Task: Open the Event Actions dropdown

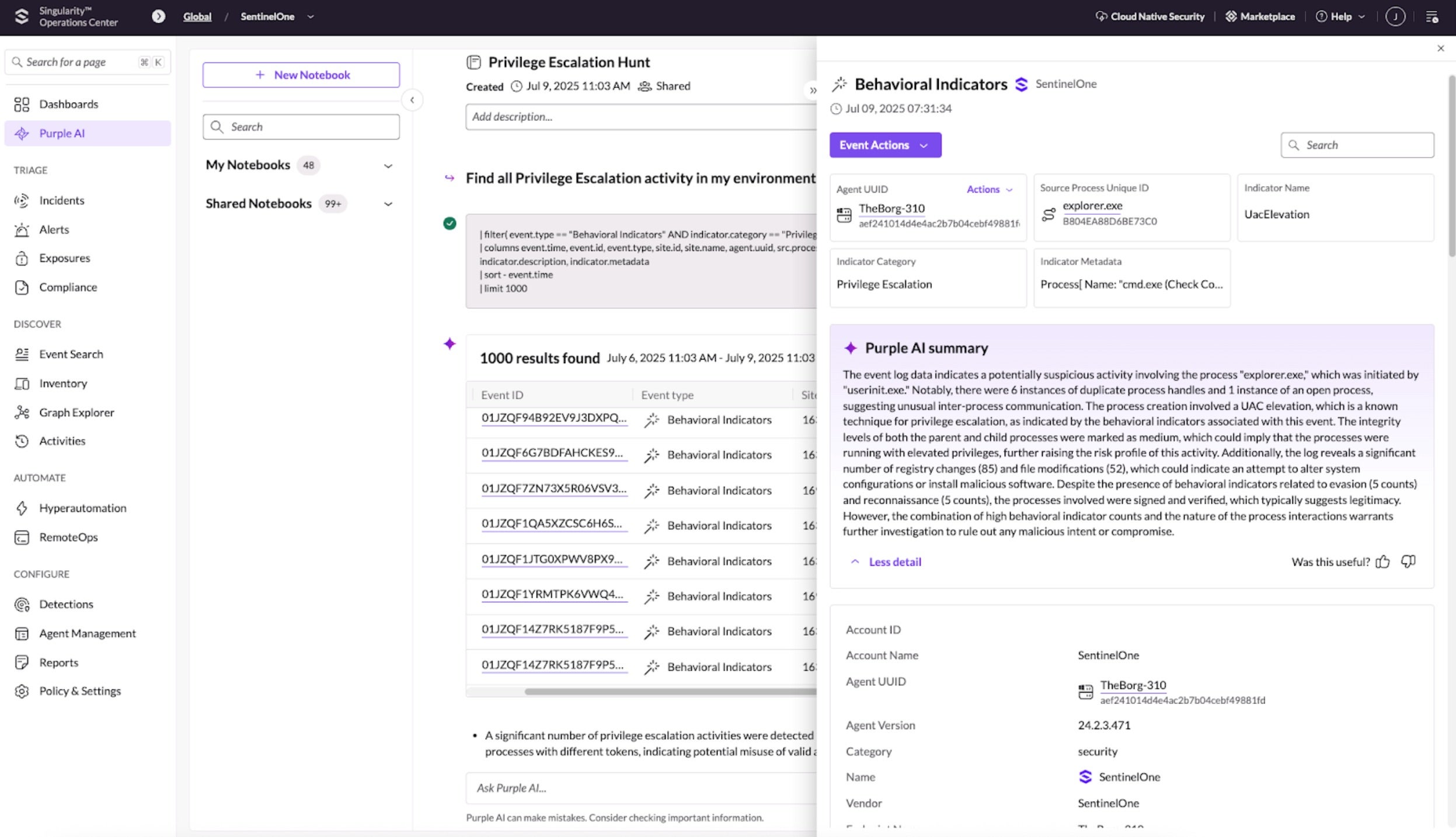Action: [884, 145]
